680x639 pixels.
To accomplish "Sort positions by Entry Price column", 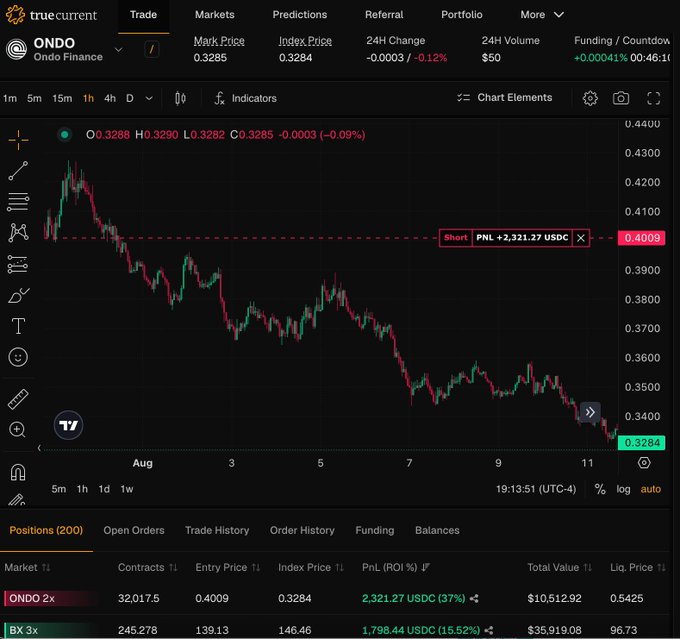I will 228,567.
